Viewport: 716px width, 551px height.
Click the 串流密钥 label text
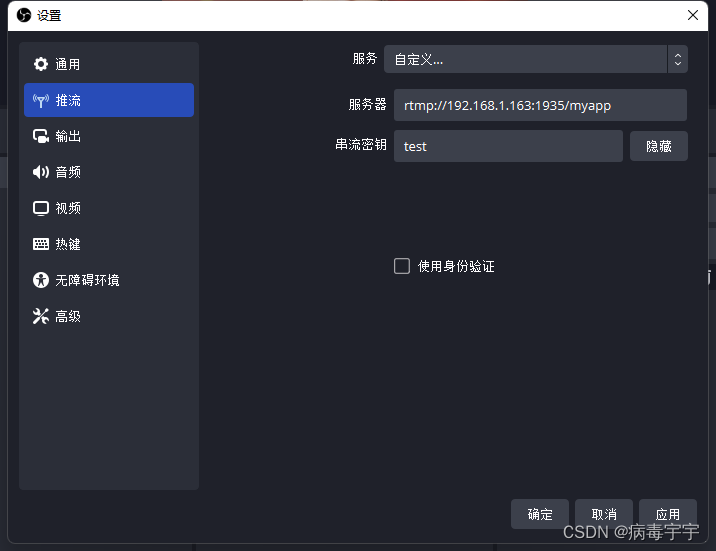(x=361, y=145)
